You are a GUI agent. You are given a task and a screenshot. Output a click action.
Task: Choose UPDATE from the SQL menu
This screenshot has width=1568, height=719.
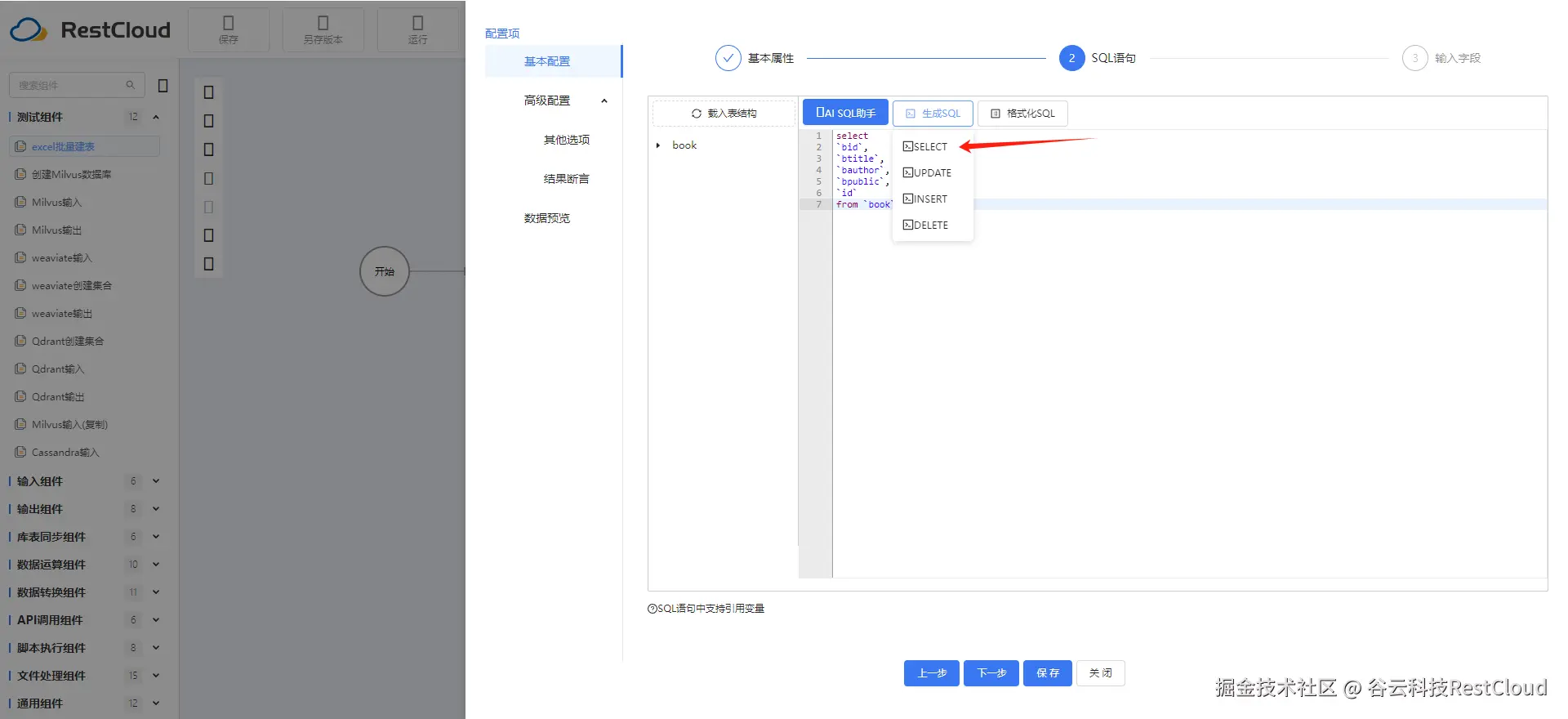pos(933,172)
